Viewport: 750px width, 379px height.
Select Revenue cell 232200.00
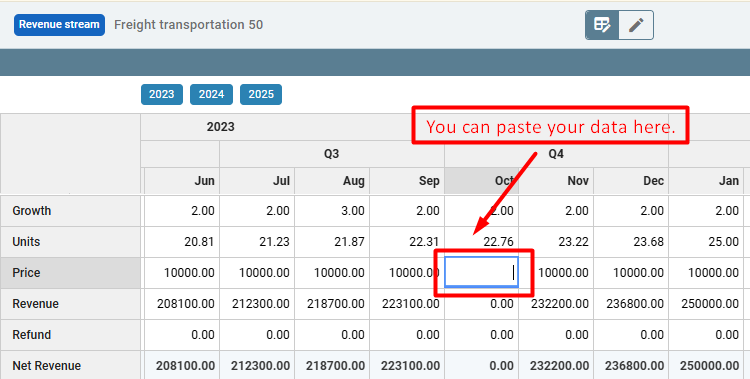556,304
